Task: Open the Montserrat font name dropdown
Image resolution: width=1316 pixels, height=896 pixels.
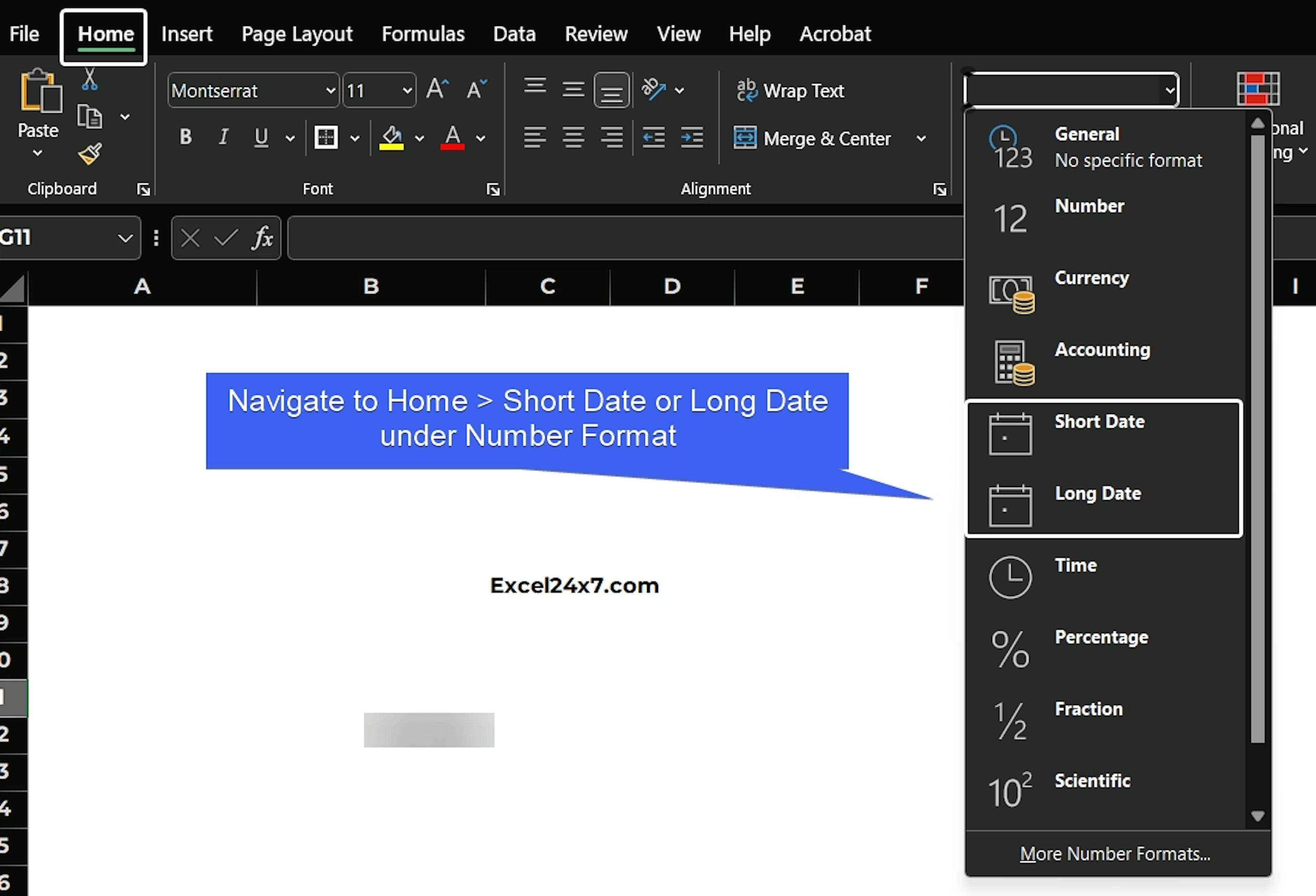Action: pyautogui.click(x=330, y=90)
